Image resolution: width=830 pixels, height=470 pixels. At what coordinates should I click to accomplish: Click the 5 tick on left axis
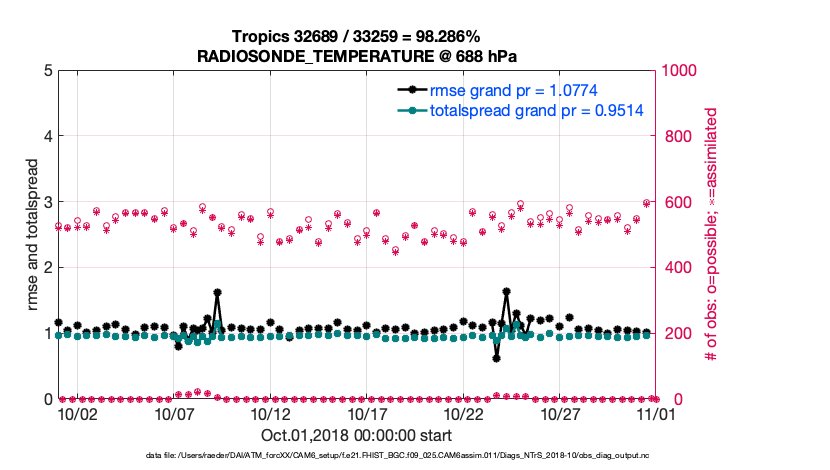46,71
